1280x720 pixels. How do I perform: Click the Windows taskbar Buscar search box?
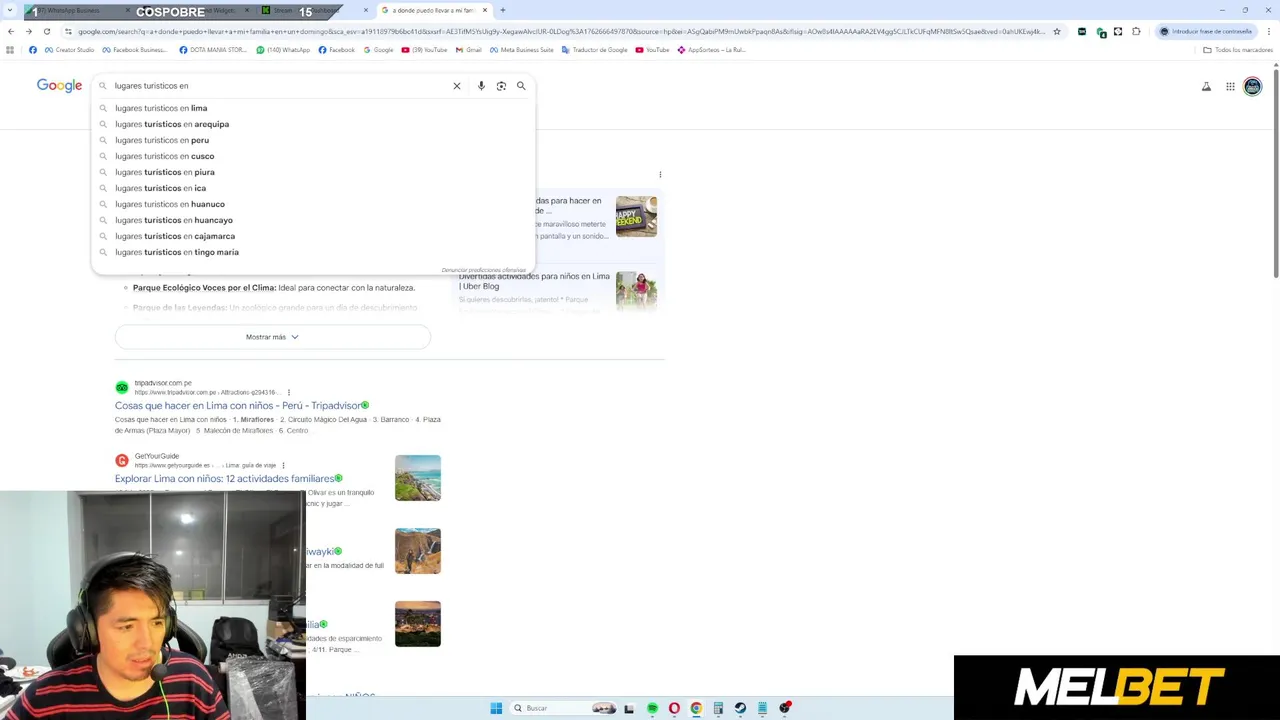tap(565, 708)
